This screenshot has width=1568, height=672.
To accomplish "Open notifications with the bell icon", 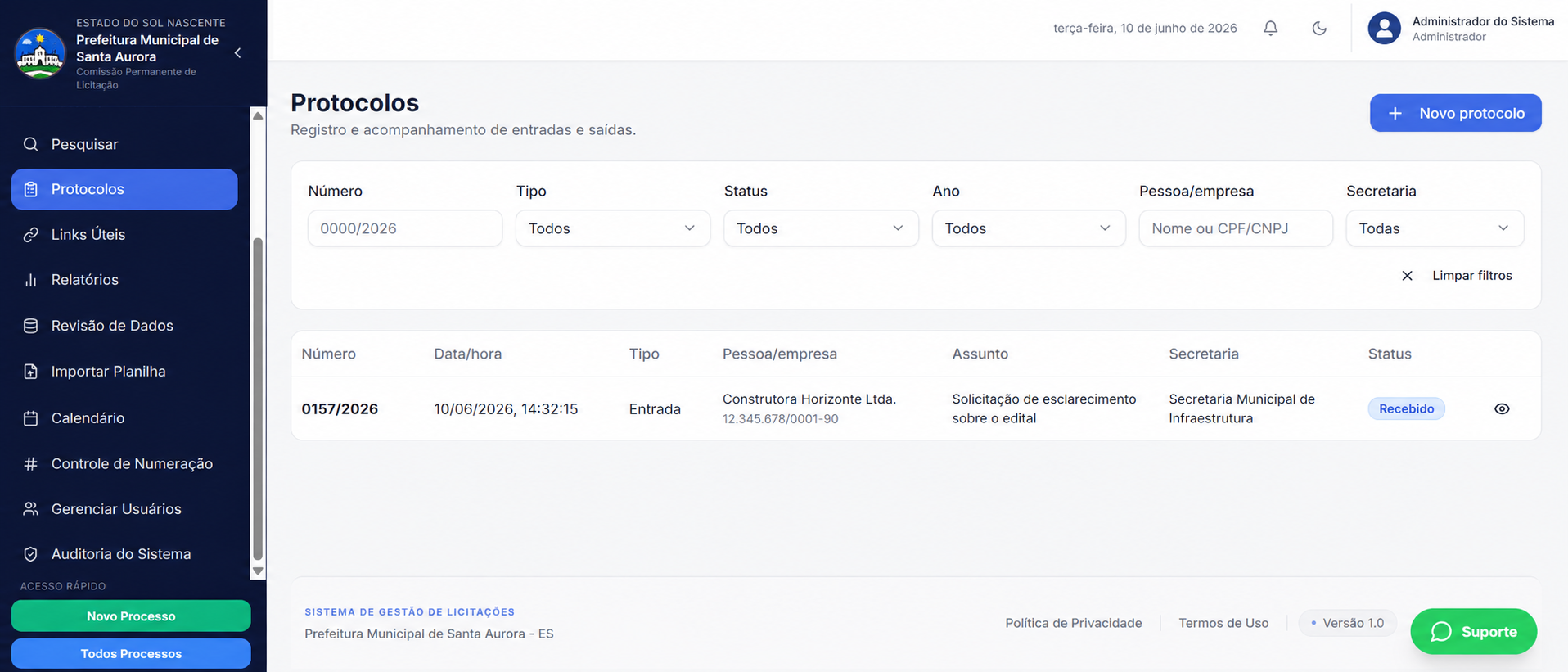I will (1270, 28).
